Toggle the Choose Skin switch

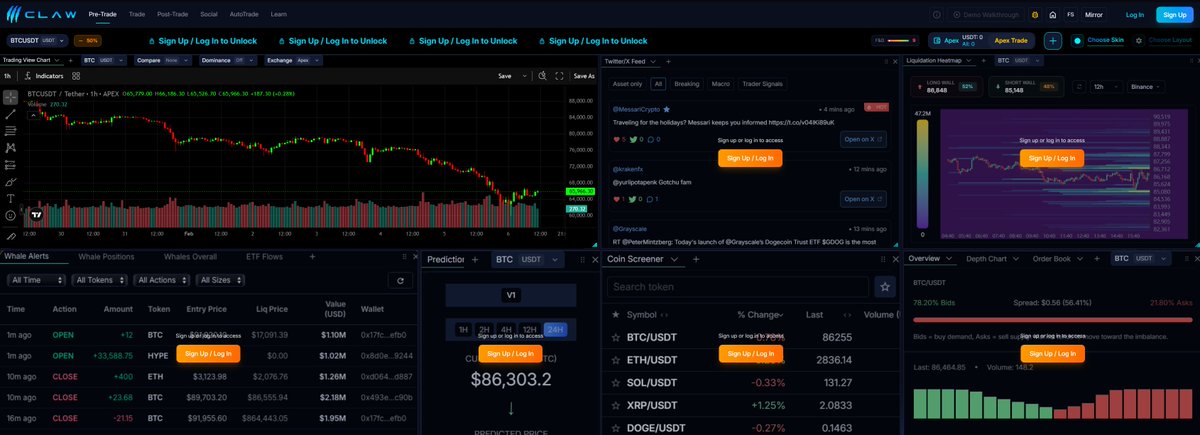(1078, 41)
